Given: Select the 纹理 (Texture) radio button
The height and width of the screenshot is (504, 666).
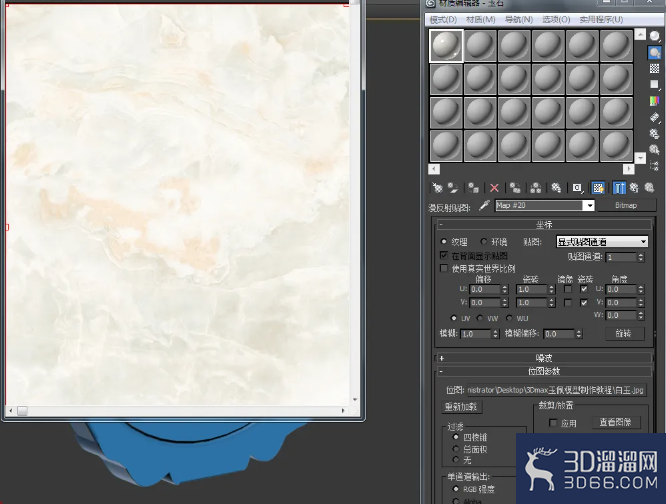Looking at the screenshot, I should (x=444, y=242).
